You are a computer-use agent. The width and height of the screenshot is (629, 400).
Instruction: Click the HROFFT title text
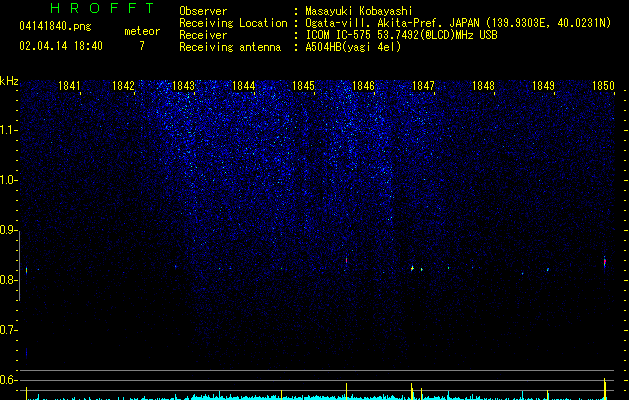[102, 8]
